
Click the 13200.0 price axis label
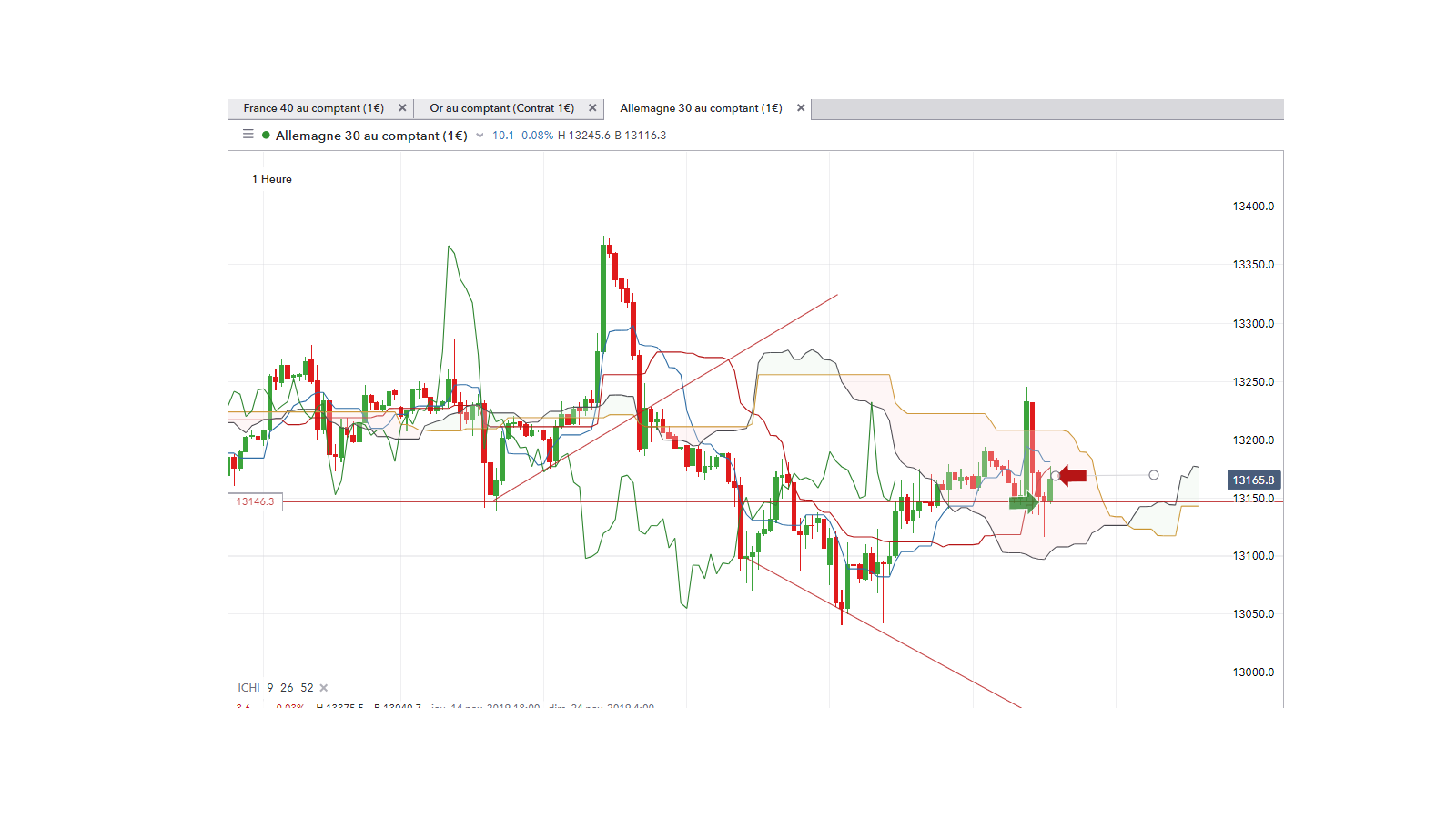point(1253,440)
